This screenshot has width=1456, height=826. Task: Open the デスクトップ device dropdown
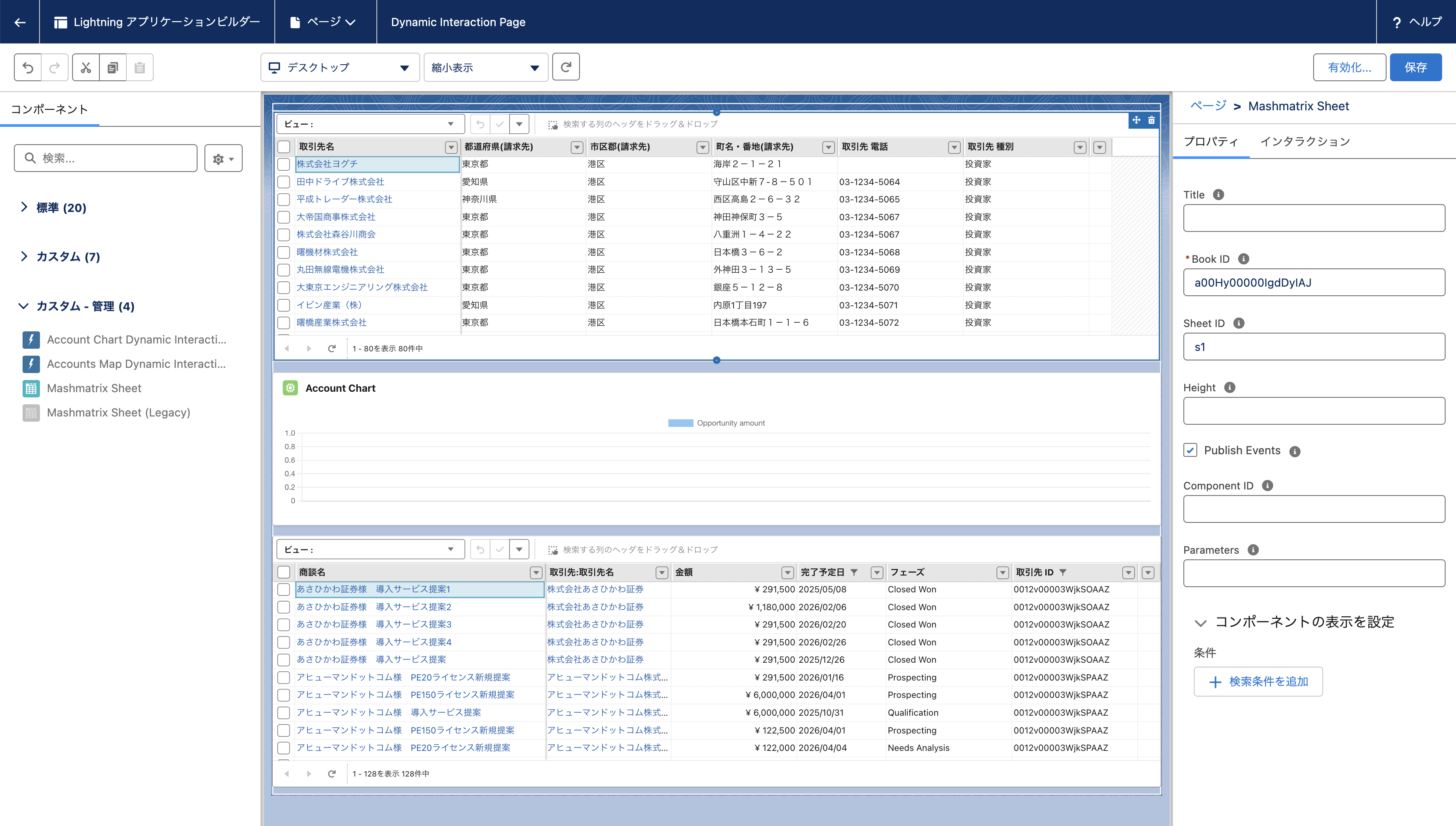click(x=339, y=67)
